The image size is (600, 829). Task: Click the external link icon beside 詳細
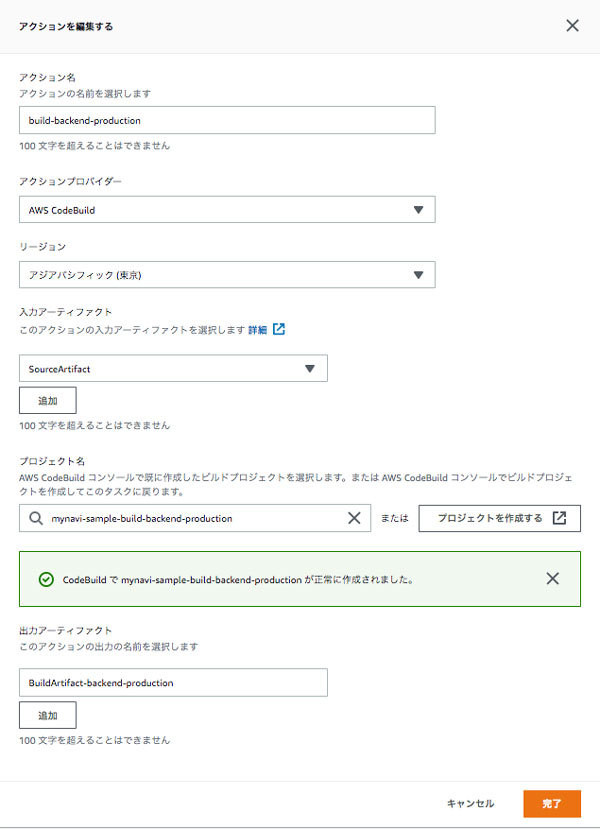tap(279, 329)
